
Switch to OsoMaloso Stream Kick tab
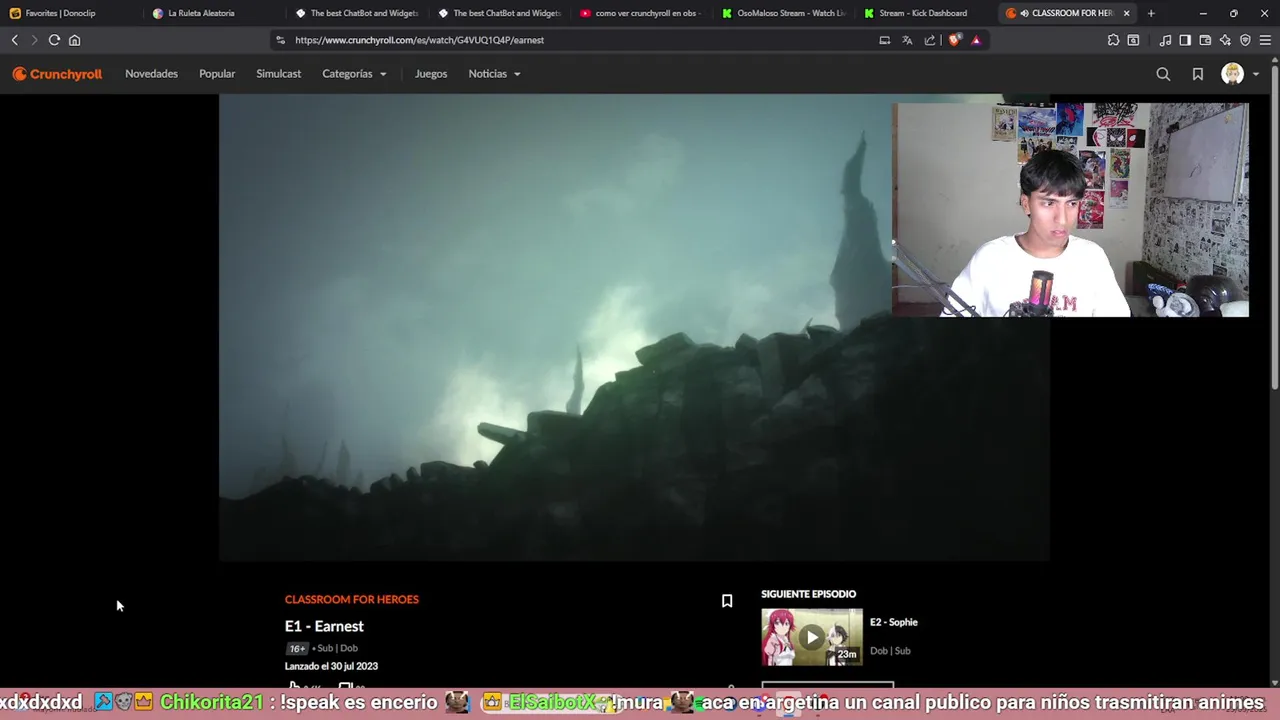(x=783, y=13)
